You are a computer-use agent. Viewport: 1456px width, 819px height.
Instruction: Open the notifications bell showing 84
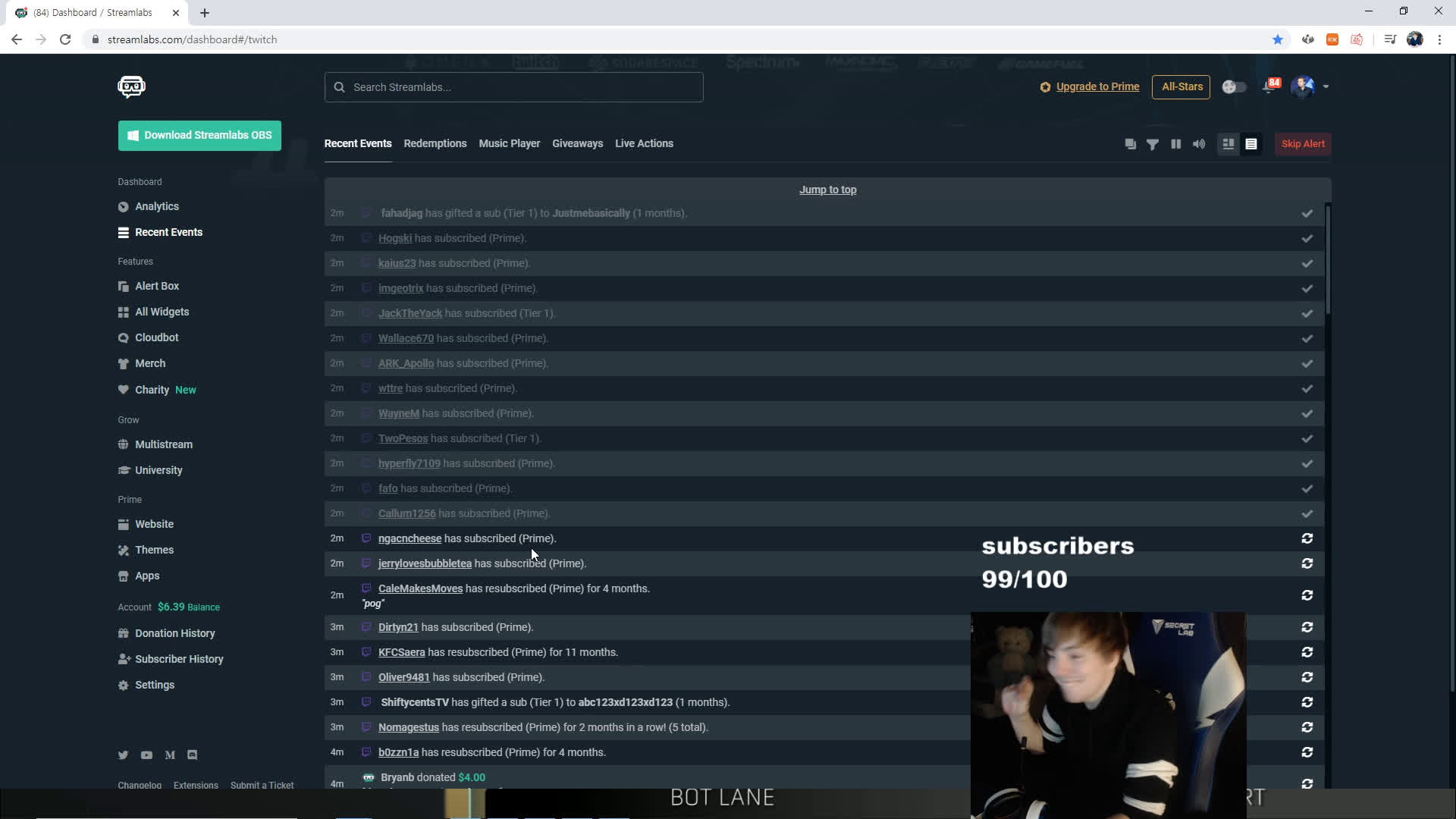click(1270, 86)
